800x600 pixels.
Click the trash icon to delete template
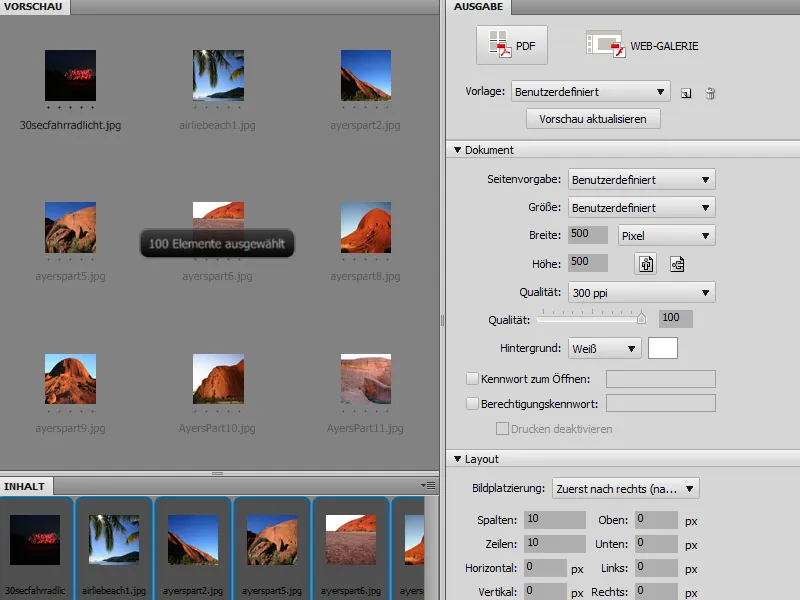[x=710, y=93]
